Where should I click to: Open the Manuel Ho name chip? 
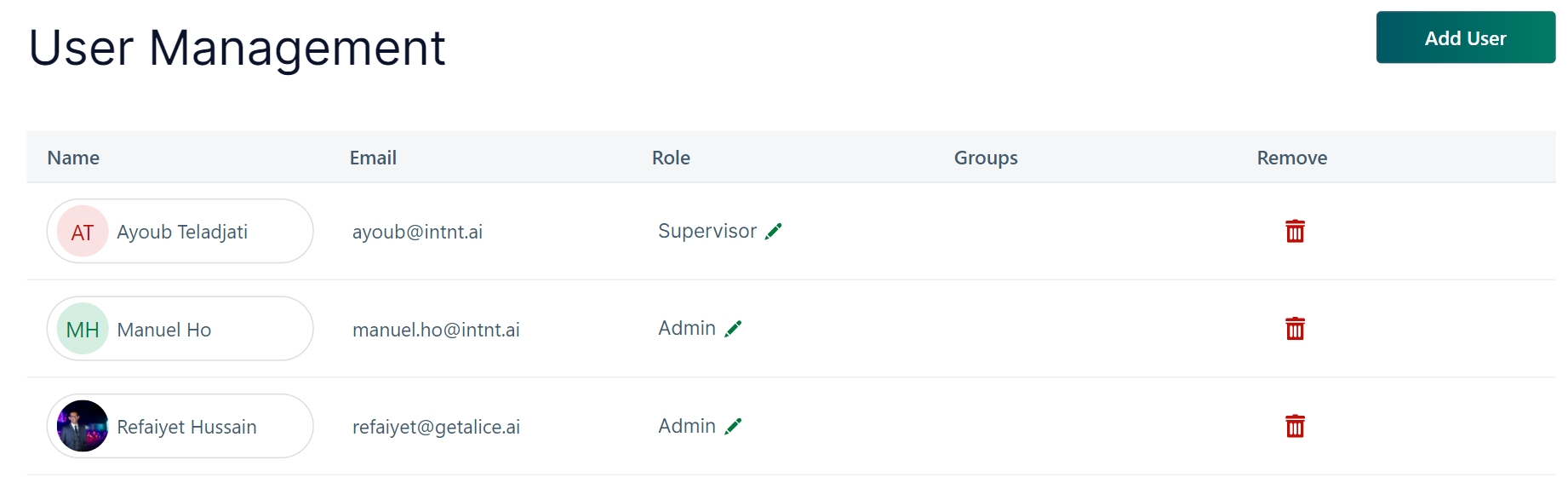[x=164, y=330]
